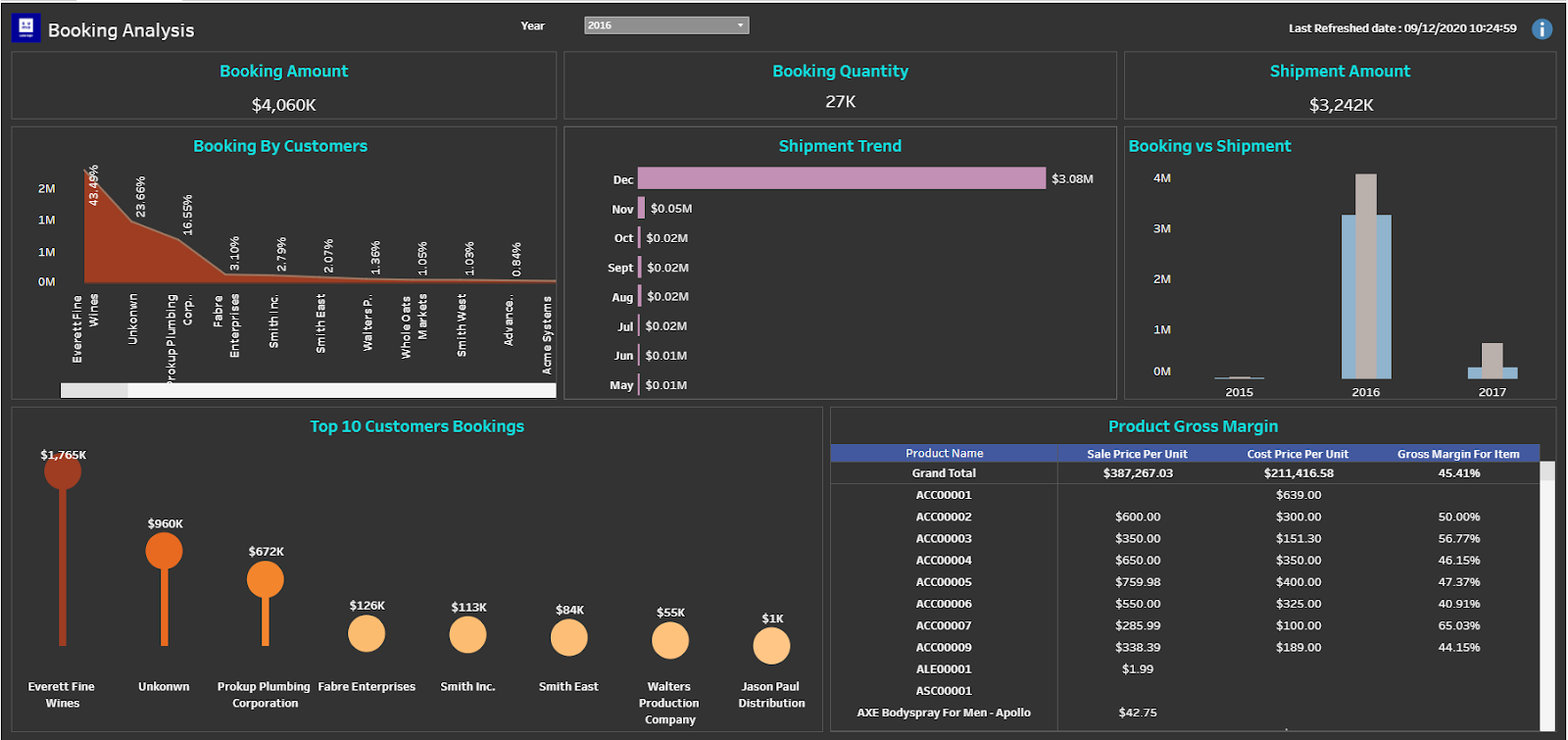Click the Product Name column header
1568x740 pixels.
click(x=944, y=453)
